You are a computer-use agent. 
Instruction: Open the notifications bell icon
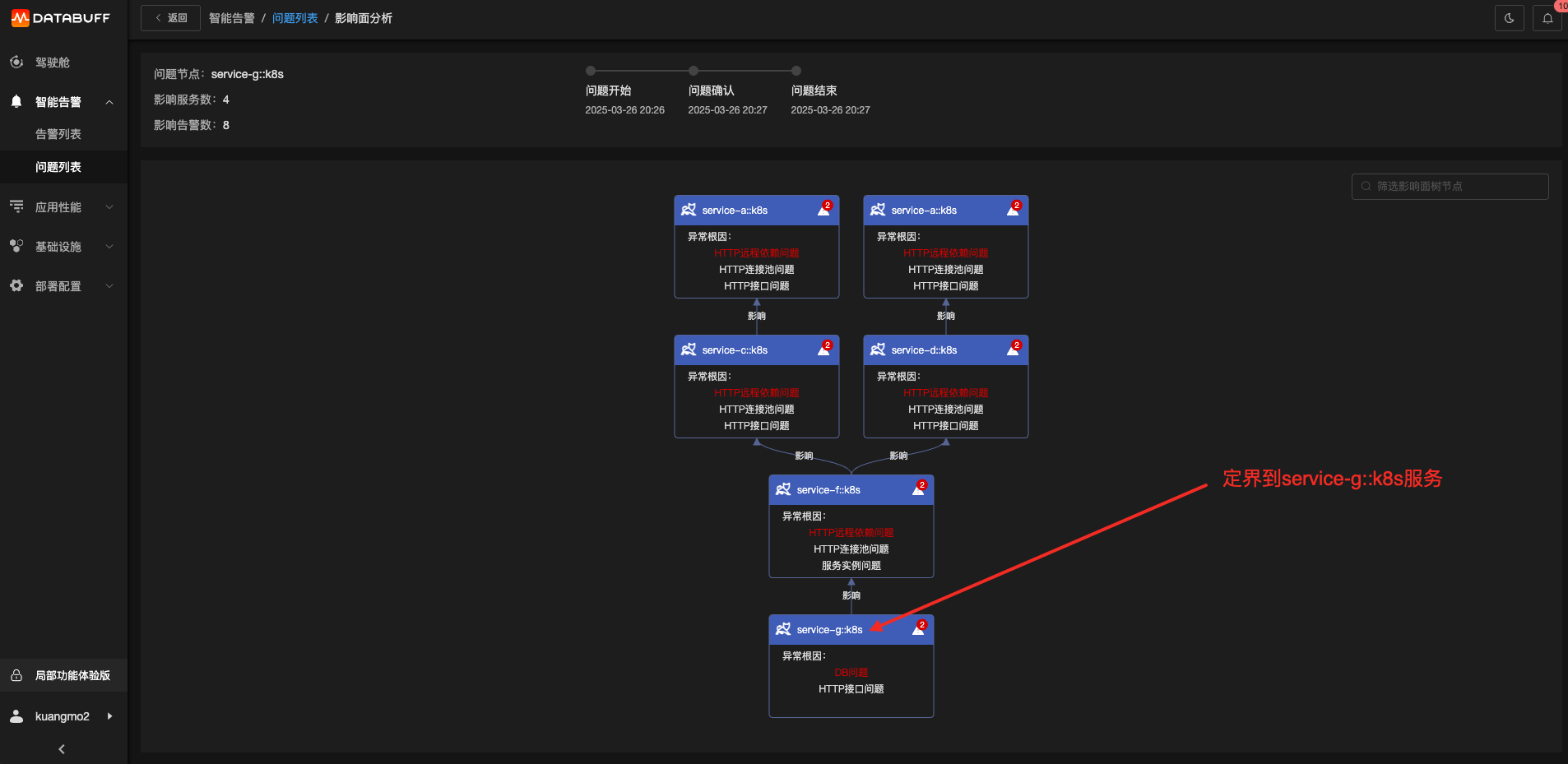[1547, 18]
